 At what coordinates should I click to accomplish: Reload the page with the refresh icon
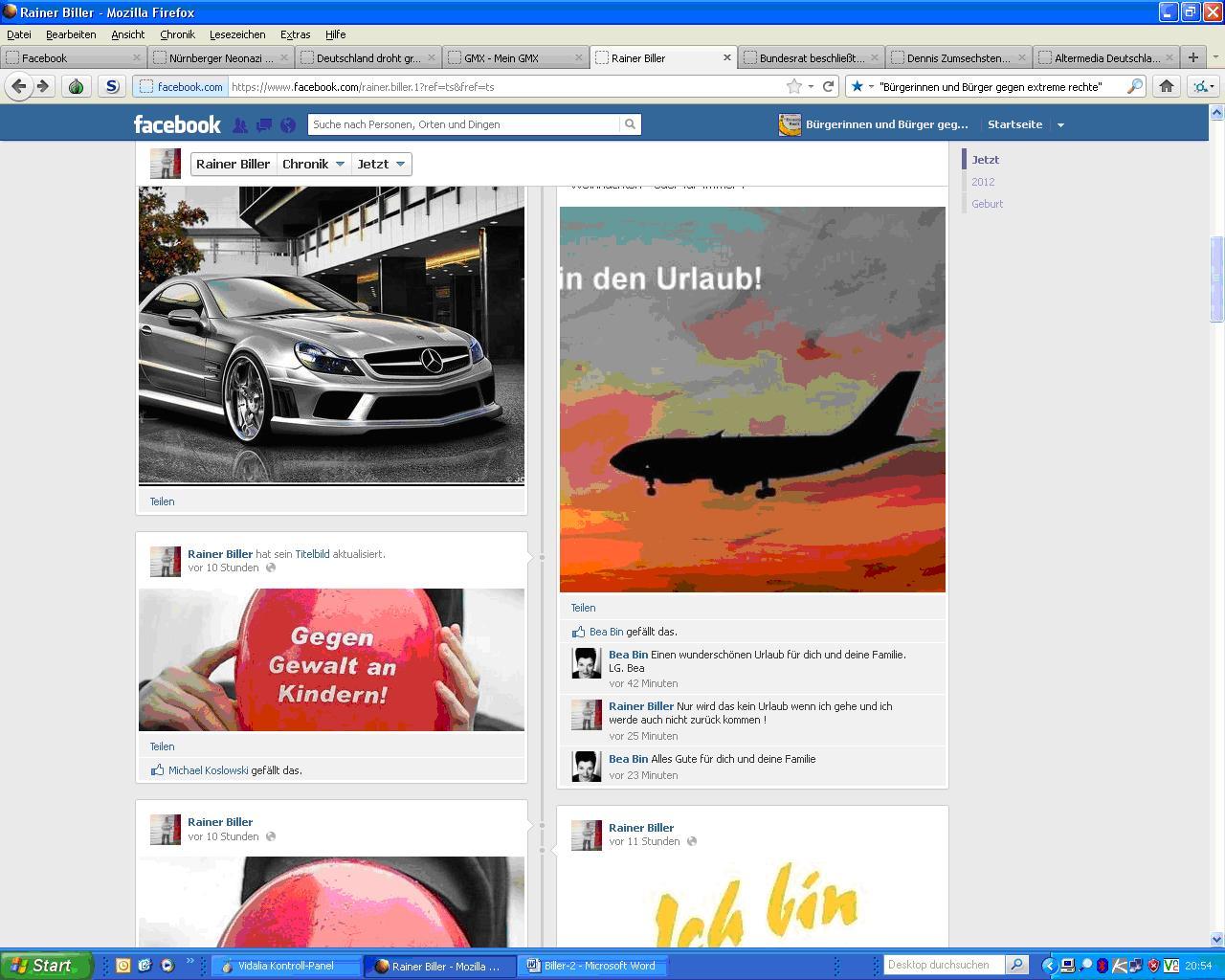tap(829, 86)
